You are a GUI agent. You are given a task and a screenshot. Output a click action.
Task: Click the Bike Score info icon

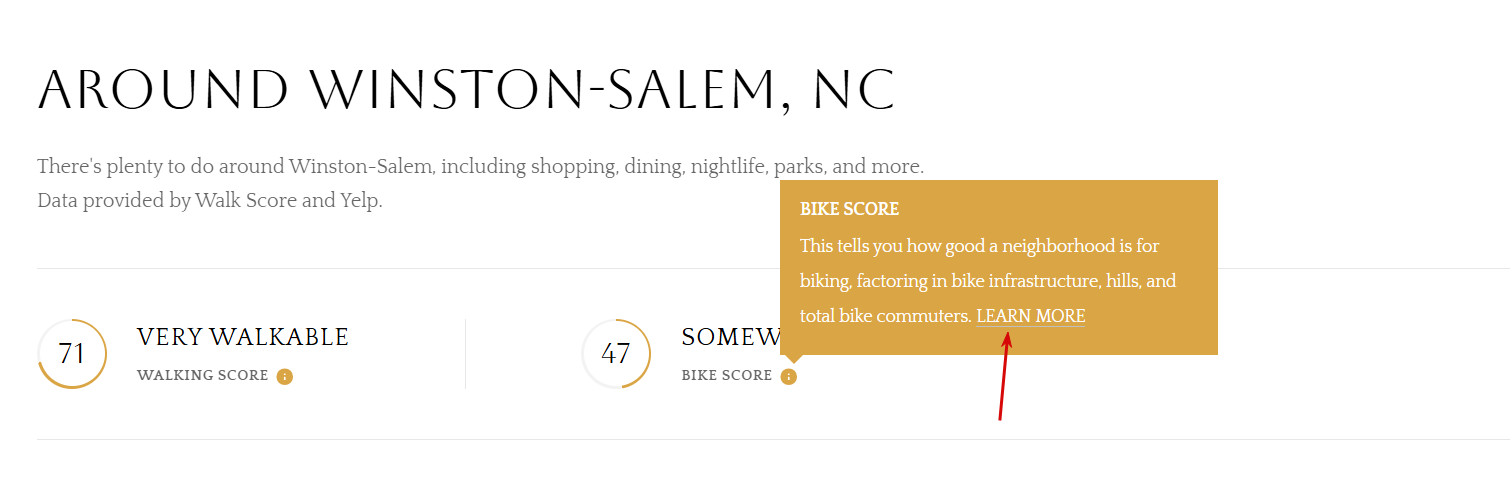coord(789,377)
